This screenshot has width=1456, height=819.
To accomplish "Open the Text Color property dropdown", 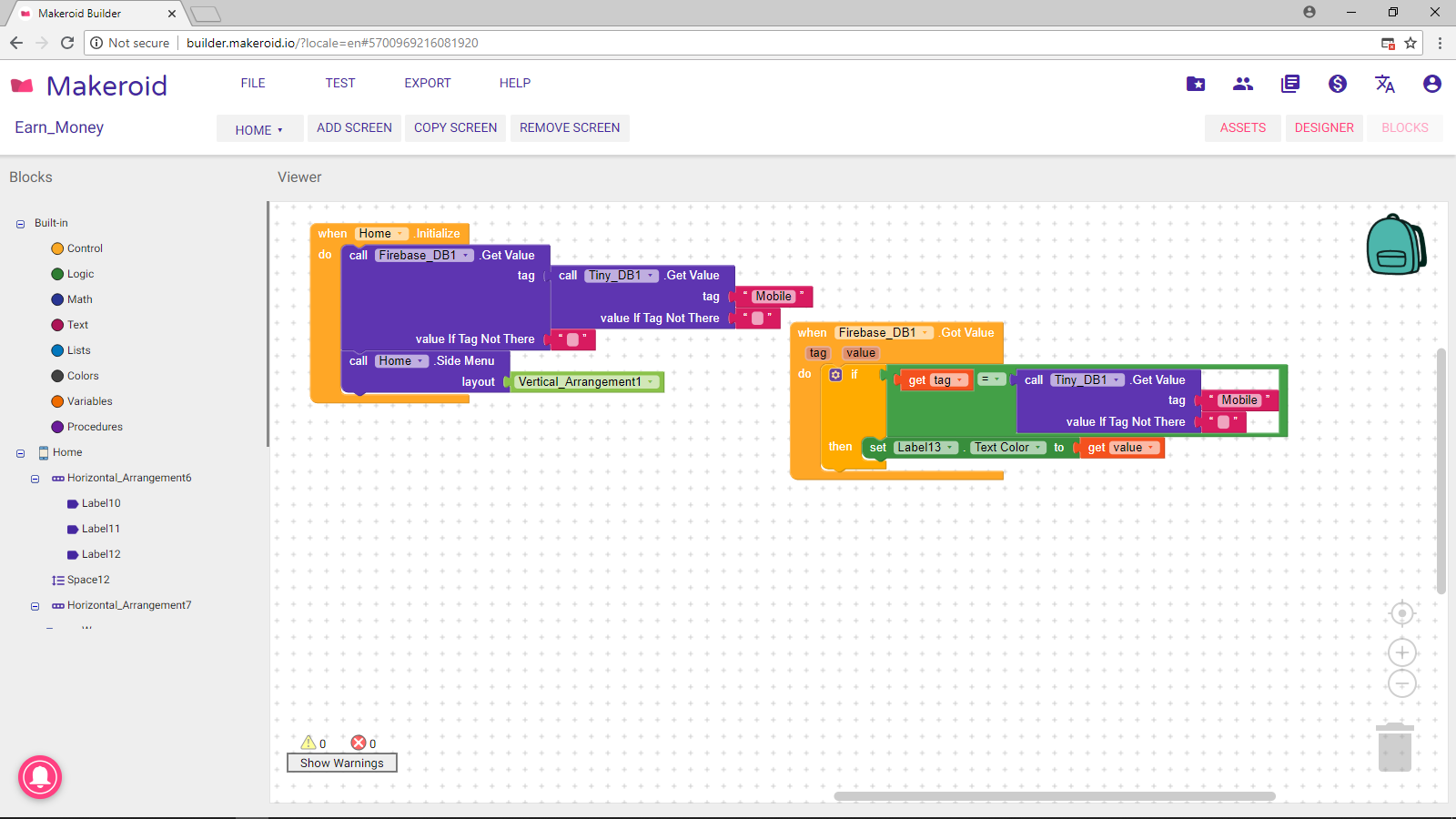I will 1038,448.
